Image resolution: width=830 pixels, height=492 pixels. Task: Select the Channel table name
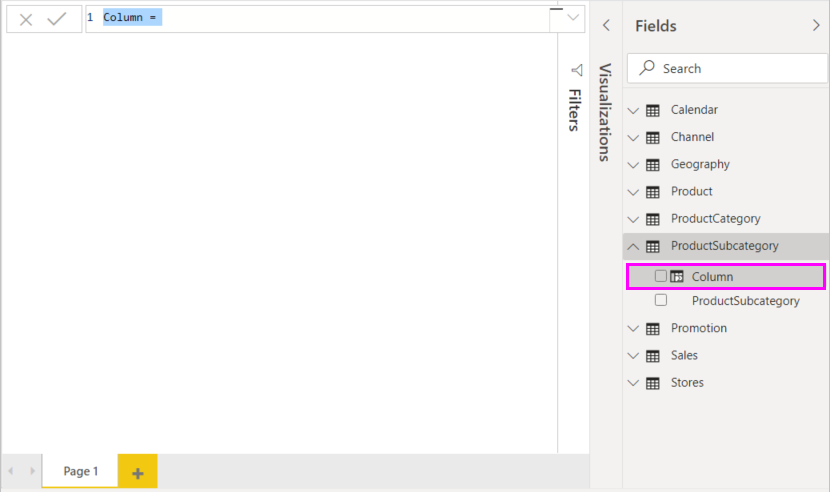[x=692, y=137]
